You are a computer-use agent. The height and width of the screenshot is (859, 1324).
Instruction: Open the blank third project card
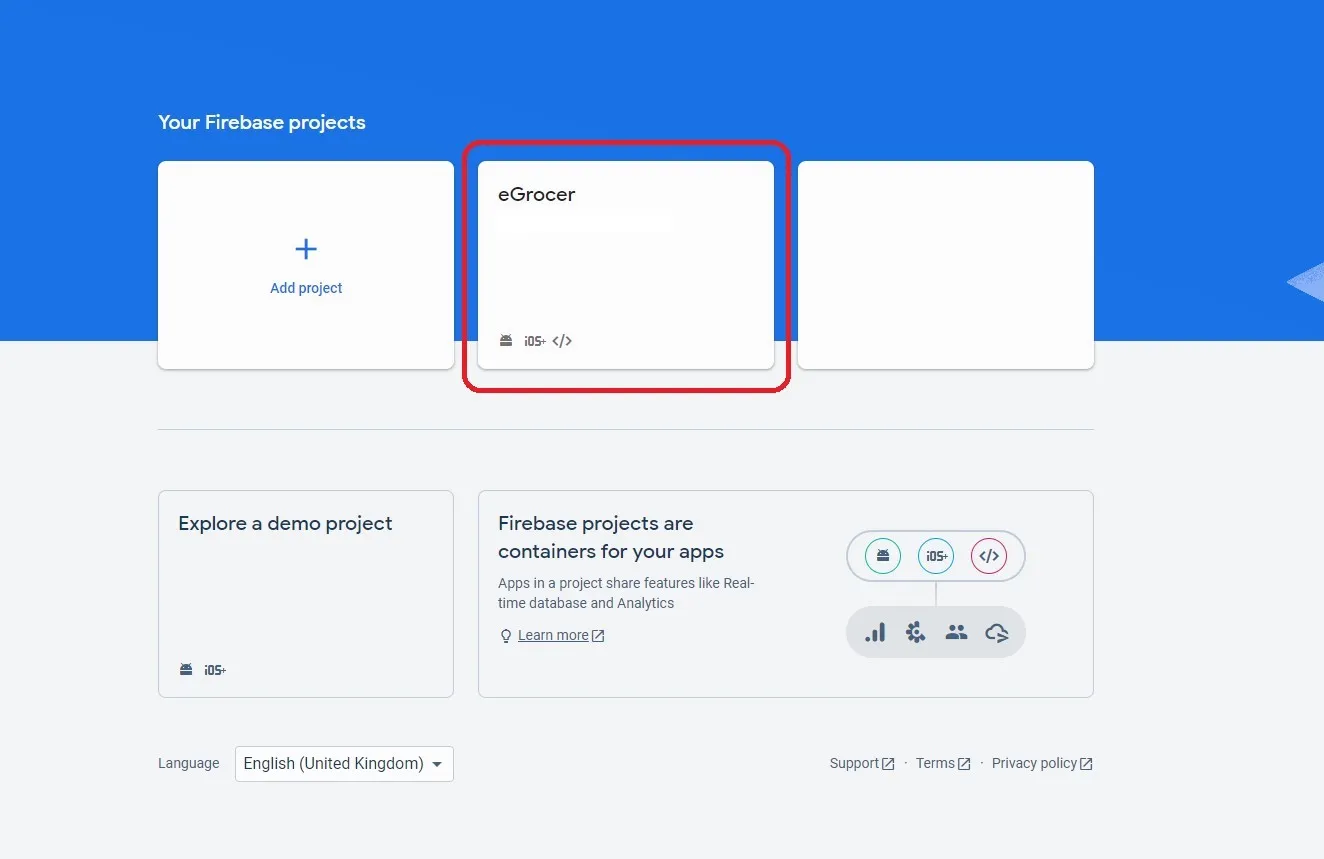pyautogui.click(x=946, y=265)
